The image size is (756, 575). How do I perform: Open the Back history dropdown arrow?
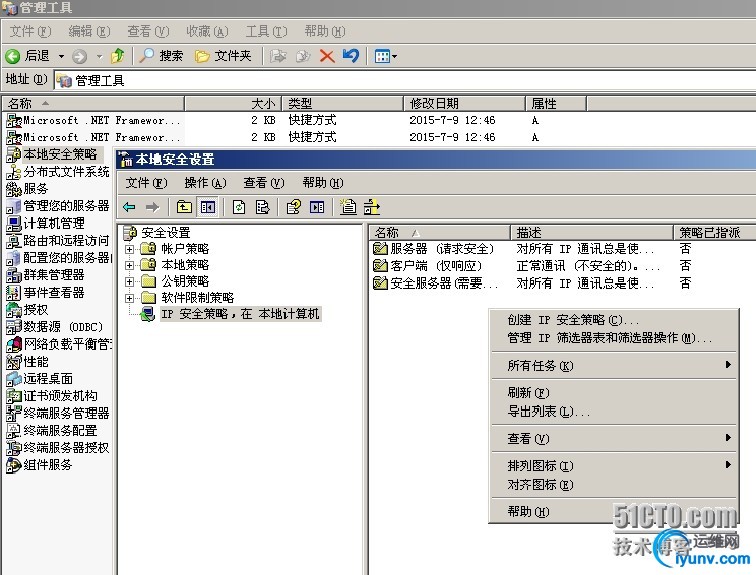coord(61,56)
